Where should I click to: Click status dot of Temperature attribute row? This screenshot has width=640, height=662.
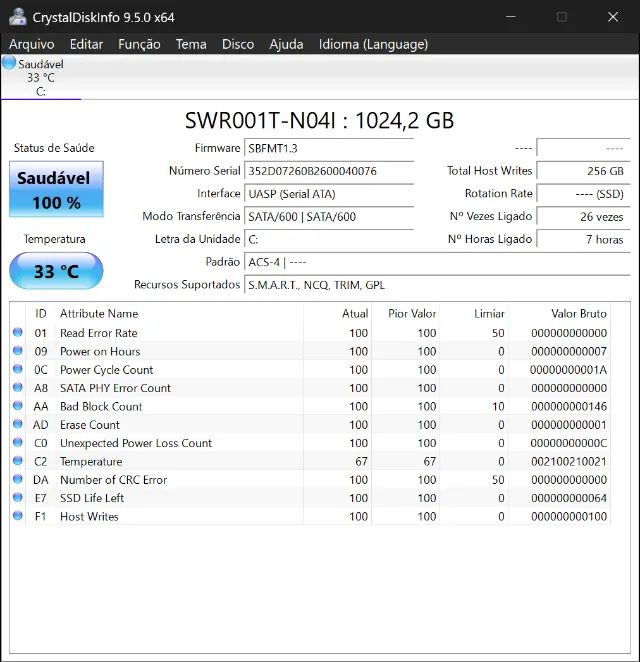[18, 461]
